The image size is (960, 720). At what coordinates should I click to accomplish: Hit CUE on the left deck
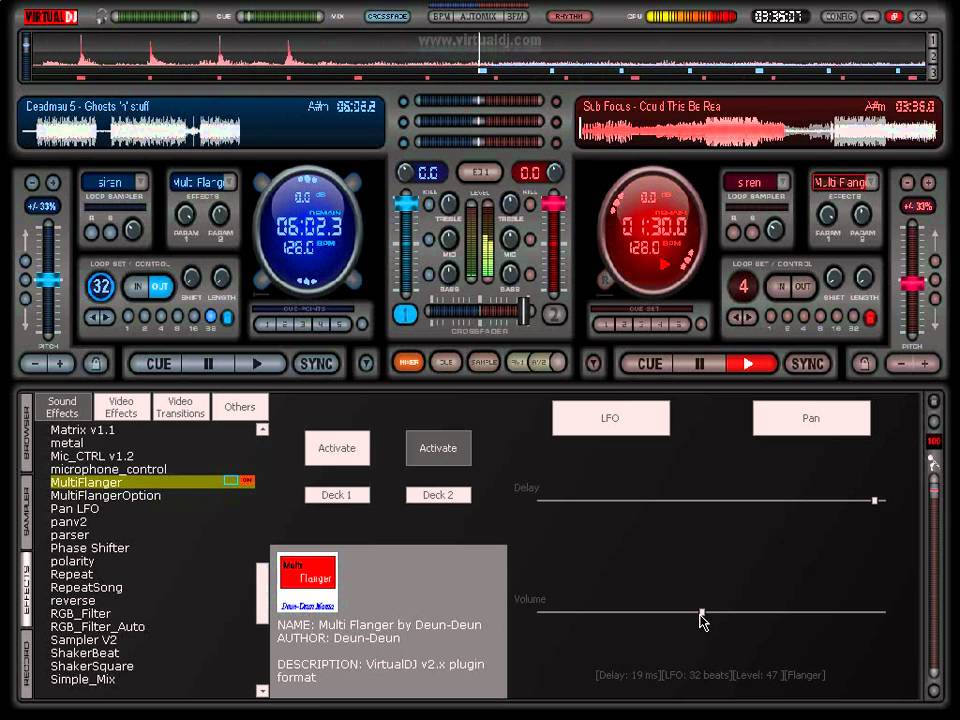(x=158, y=364)
